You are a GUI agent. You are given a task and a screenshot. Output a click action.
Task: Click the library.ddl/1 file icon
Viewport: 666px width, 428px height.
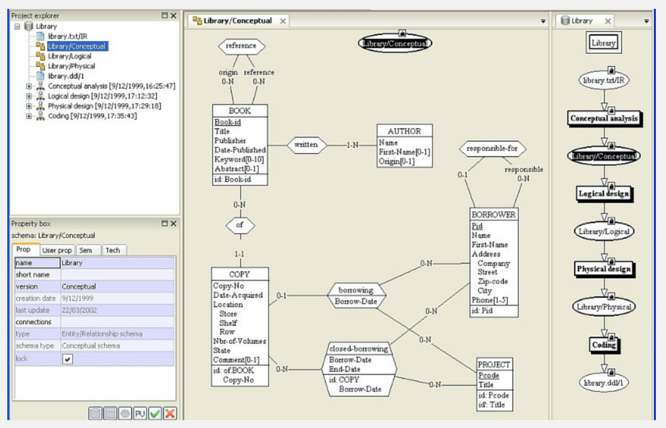click(41, 76)
